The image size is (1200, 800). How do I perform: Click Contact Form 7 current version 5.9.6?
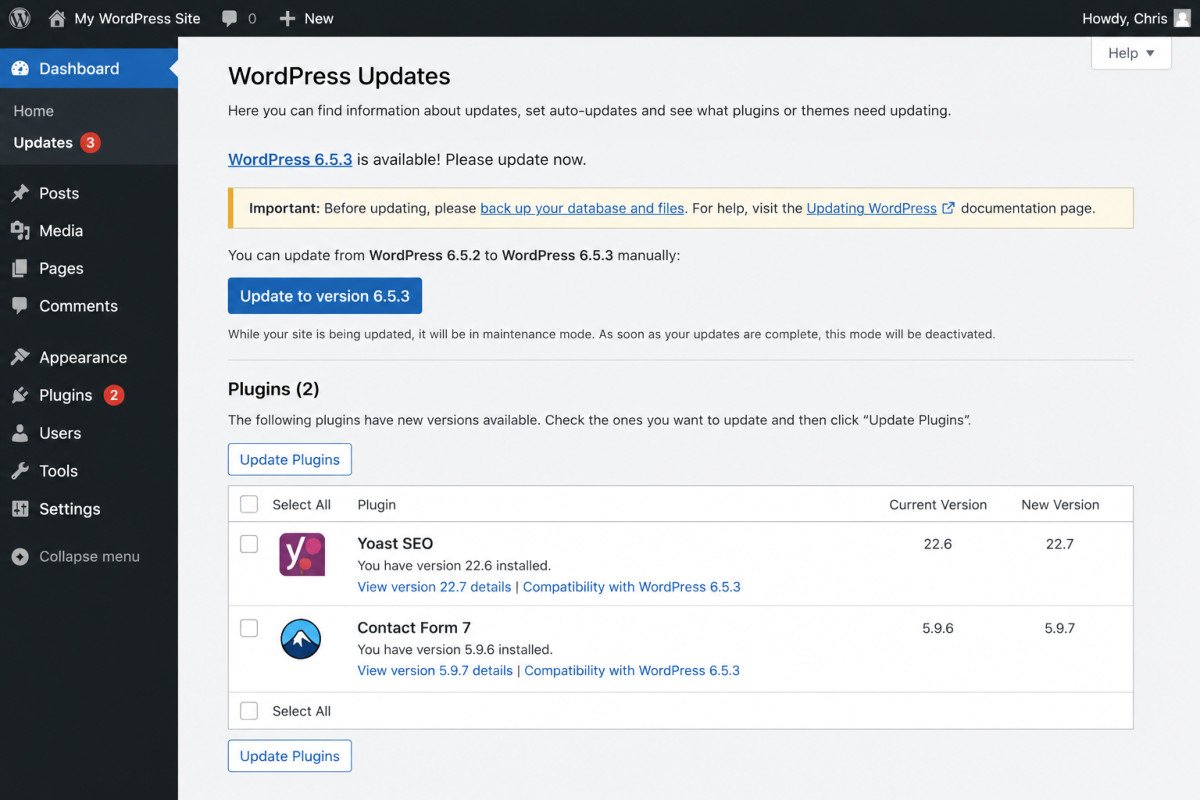tap(938, 628)
